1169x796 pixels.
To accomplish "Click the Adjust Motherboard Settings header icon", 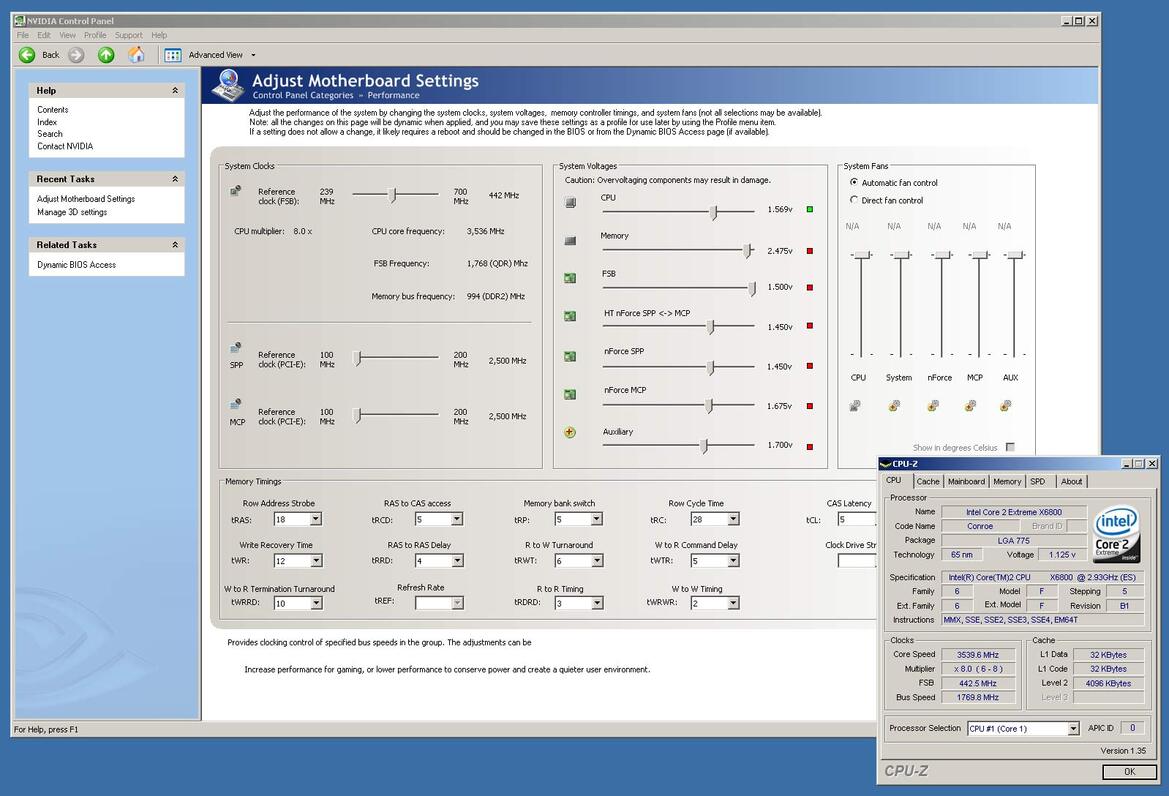I will pos(229,85).
